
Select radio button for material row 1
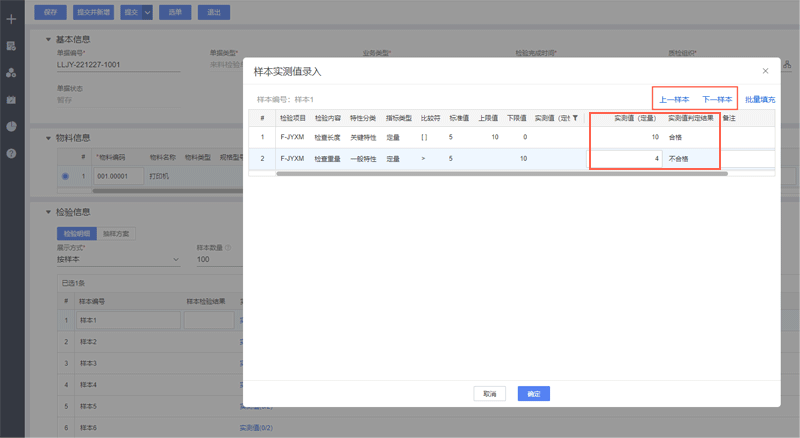pos(66,176)
